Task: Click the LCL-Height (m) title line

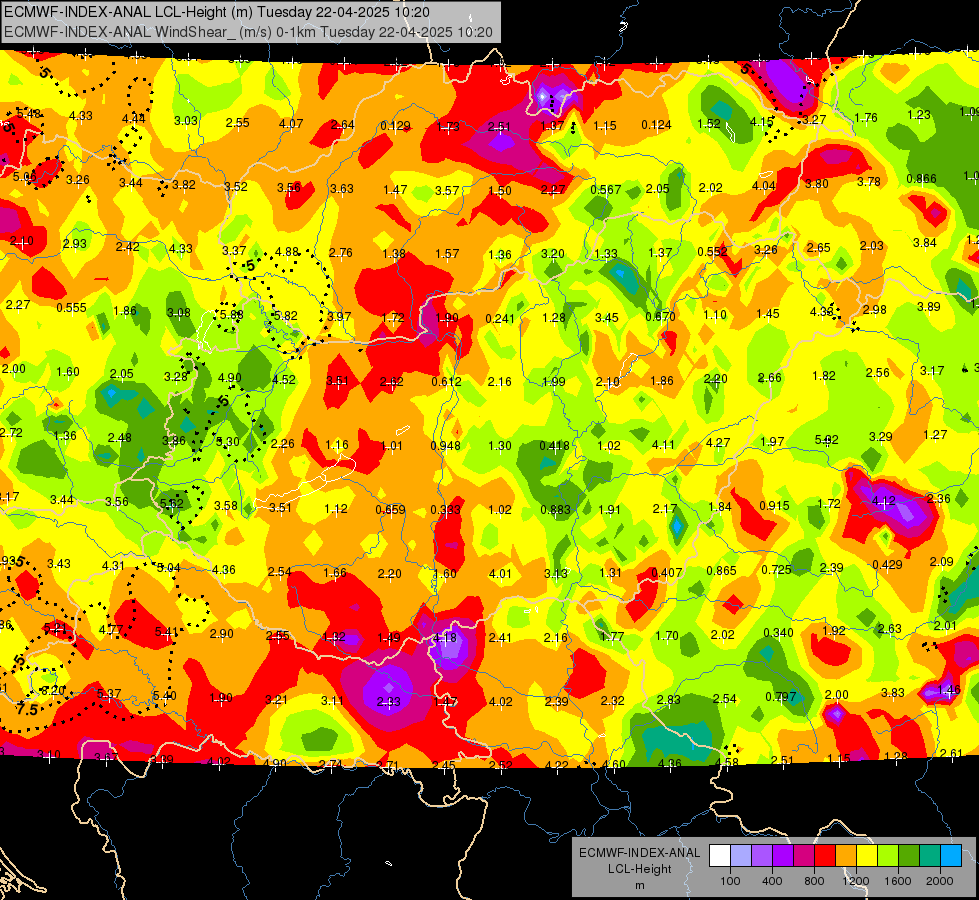Action: coord(216,12)
